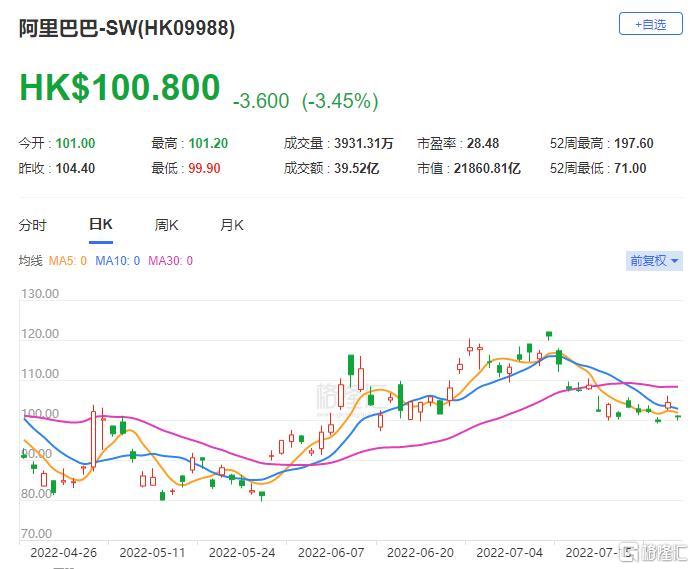This screenshot has width=694, height=569.
Task: Click the percentage change (-3.45%)
Action: pos(340,101)
